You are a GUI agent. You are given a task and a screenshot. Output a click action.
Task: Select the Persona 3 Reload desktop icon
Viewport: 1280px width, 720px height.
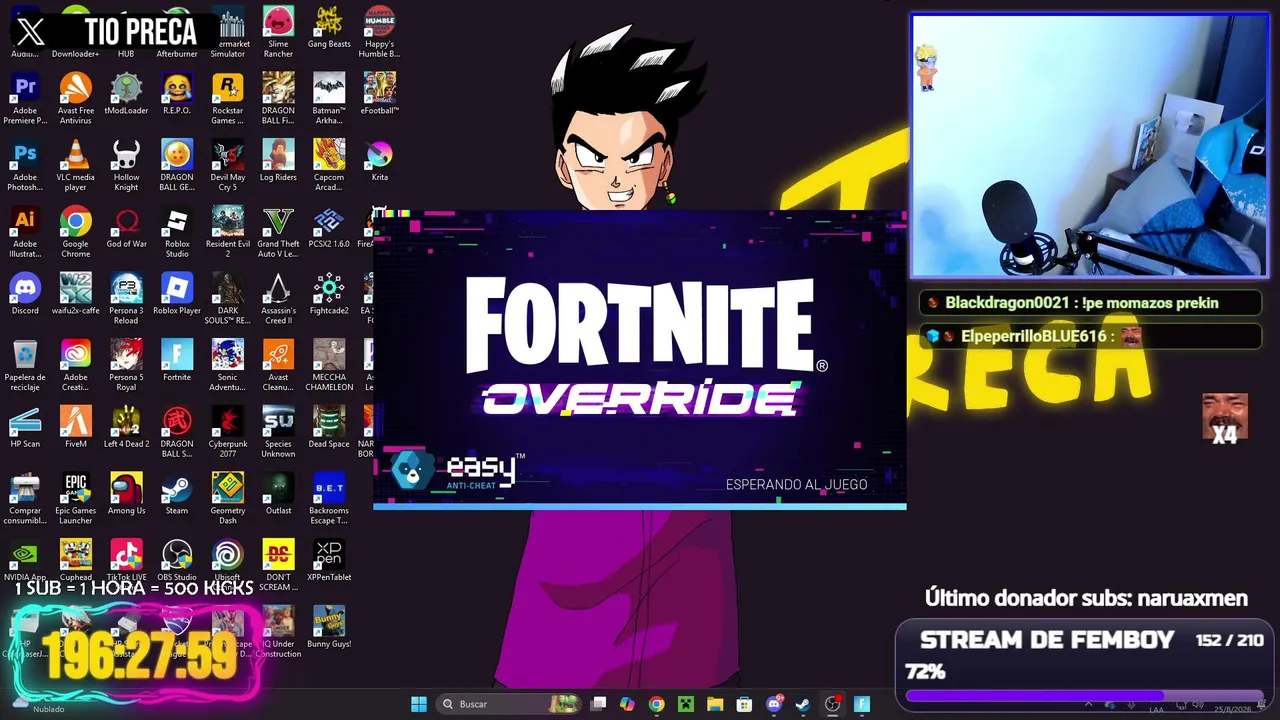[x=126, y=298]
